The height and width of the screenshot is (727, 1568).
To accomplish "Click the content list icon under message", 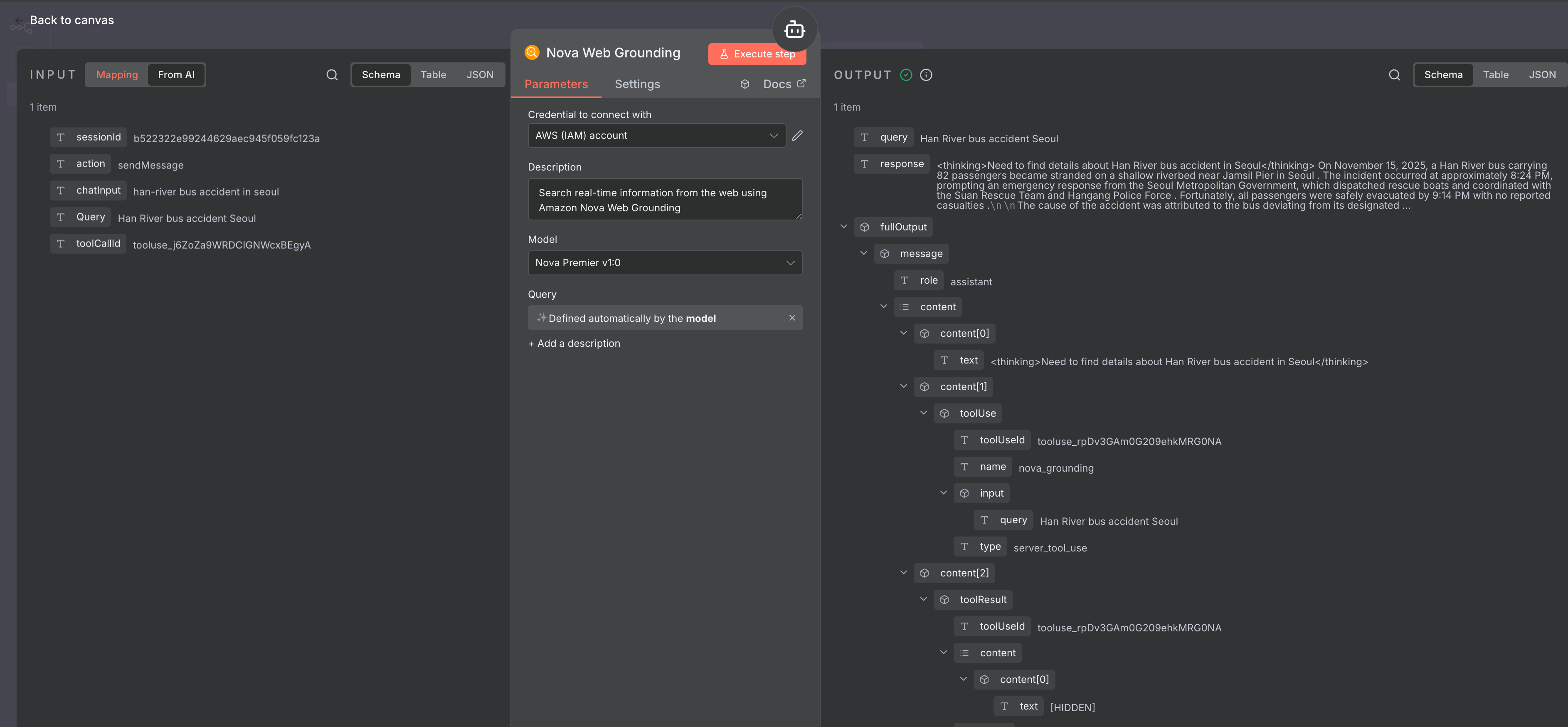I will (905, 307).
